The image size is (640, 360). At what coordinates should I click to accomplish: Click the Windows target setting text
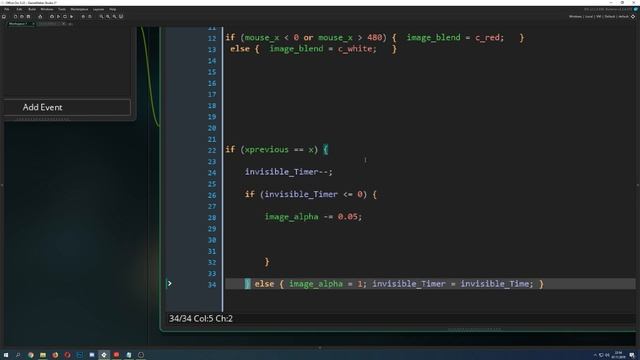[575, 17]
